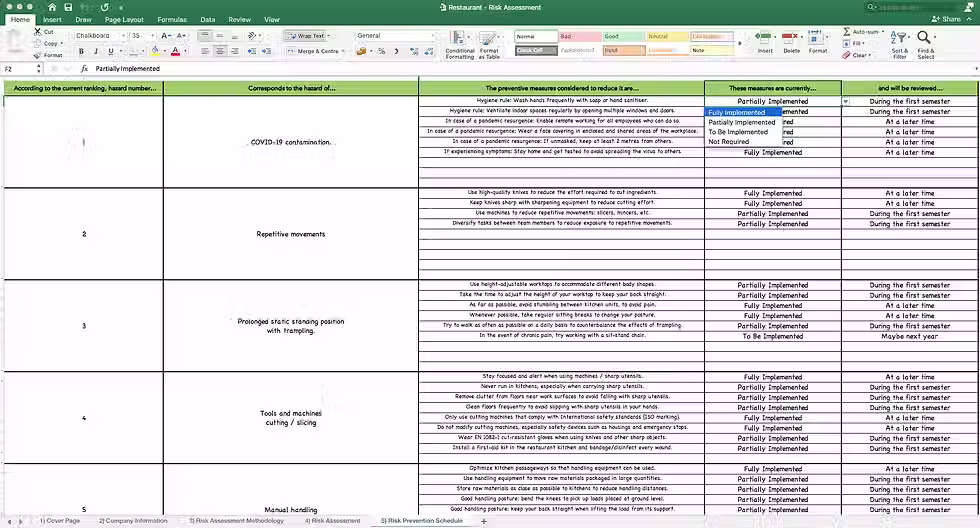Viewport: 980px width, 528px height.
Task: Toggle Underline formatting
Action: pyautogui.click(x=111, y=51)
